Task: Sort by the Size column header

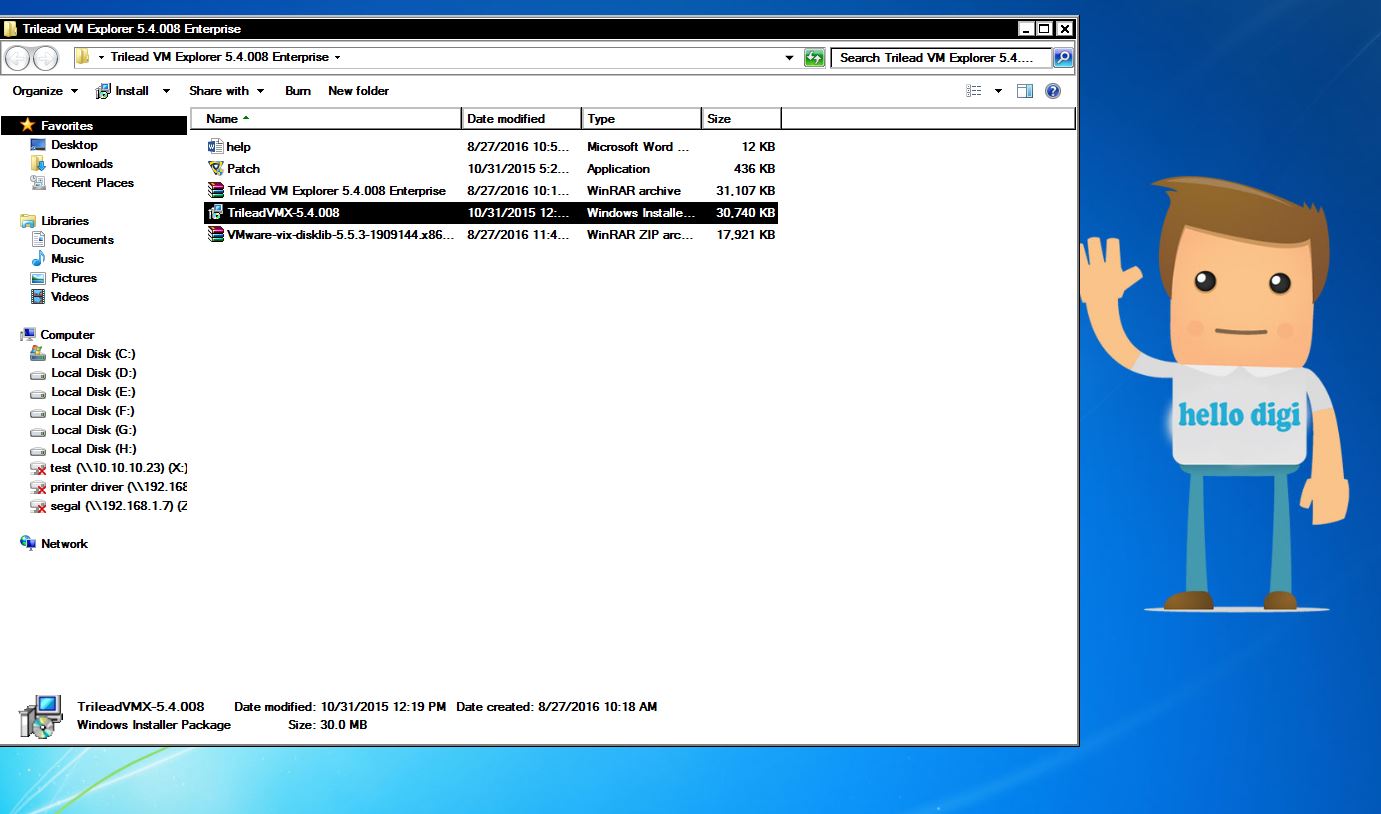Action: 741,119
